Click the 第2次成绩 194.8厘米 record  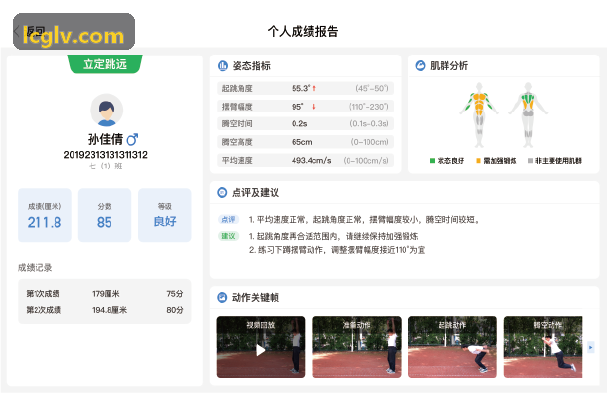[x=105, y=310]
